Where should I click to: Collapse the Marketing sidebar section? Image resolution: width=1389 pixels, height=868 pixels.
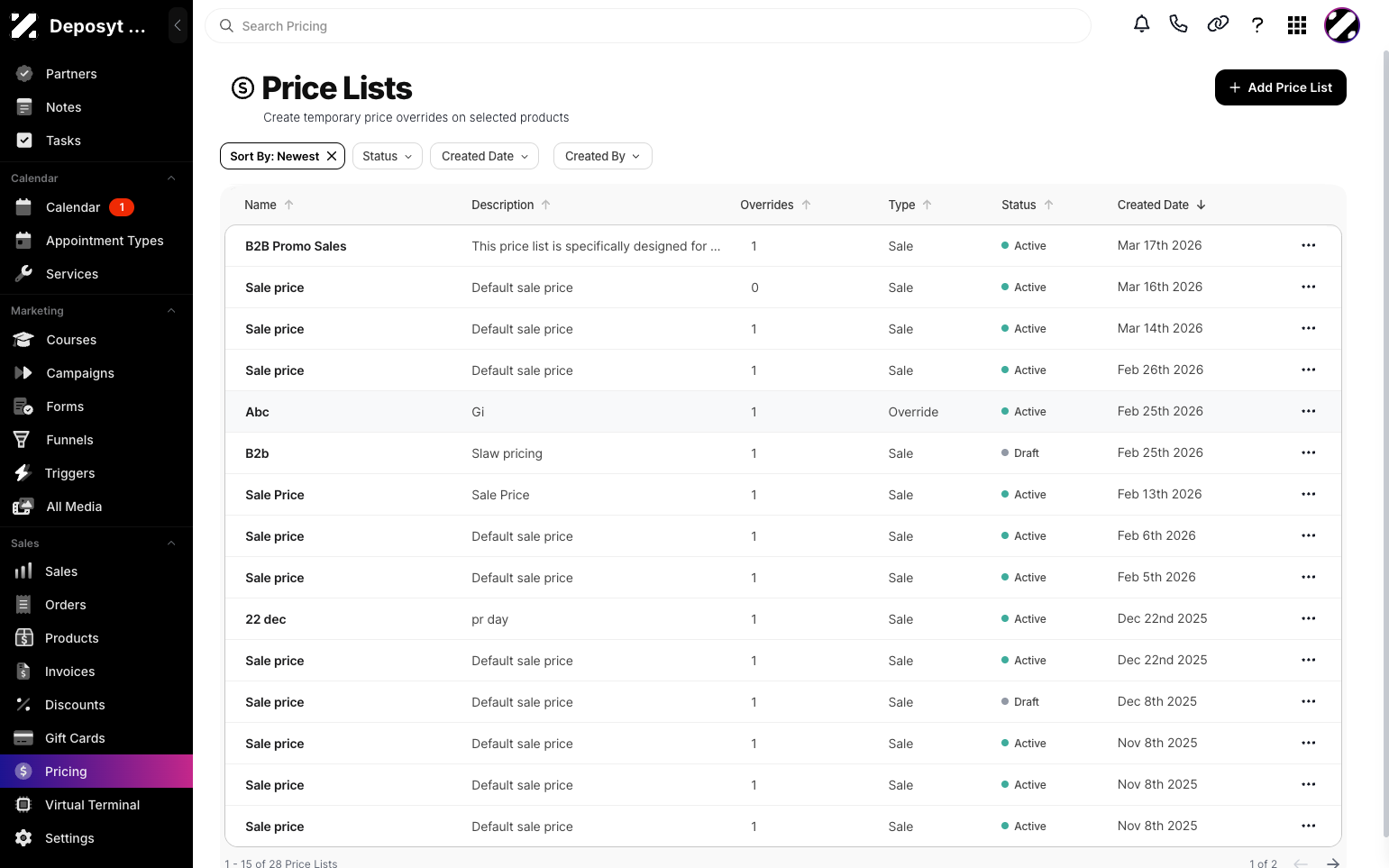click(171, 311)
